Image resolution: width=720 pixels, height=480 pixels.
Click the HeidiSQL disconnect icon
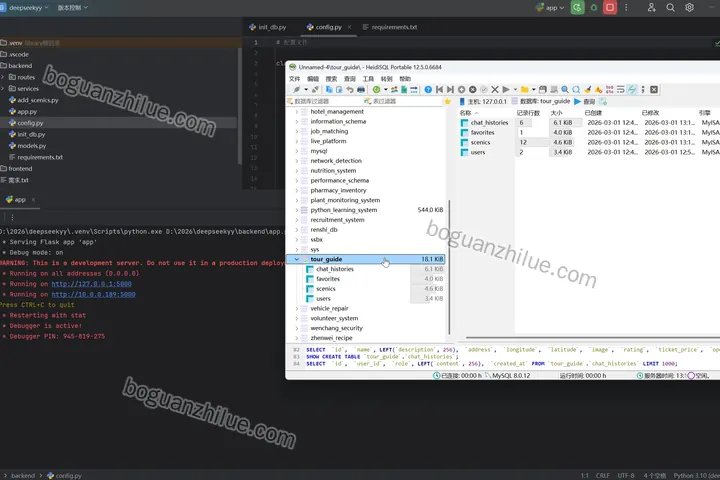pos(315,90)
